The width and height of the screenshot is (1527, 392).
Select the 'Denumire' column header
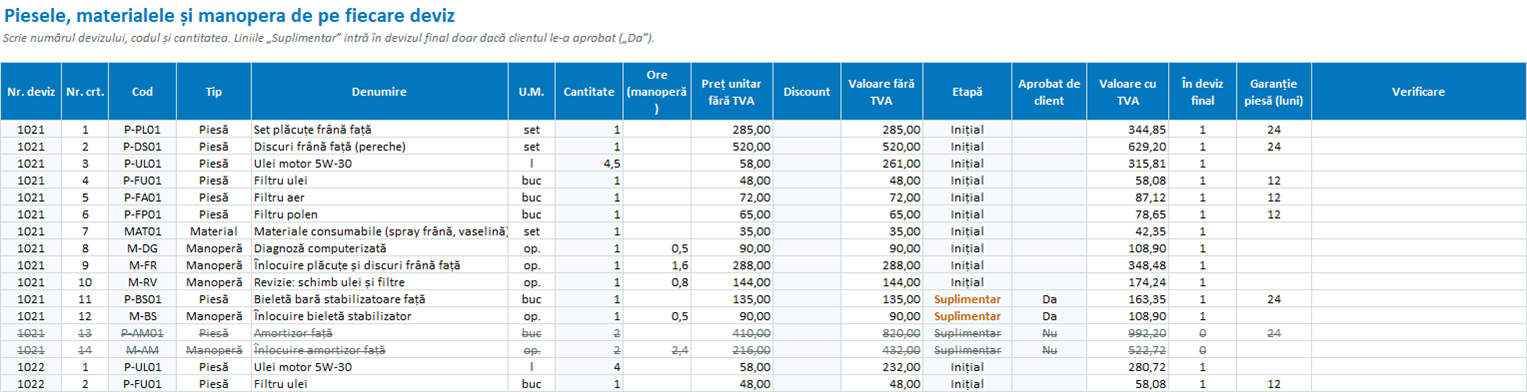[x=379, y=91]
